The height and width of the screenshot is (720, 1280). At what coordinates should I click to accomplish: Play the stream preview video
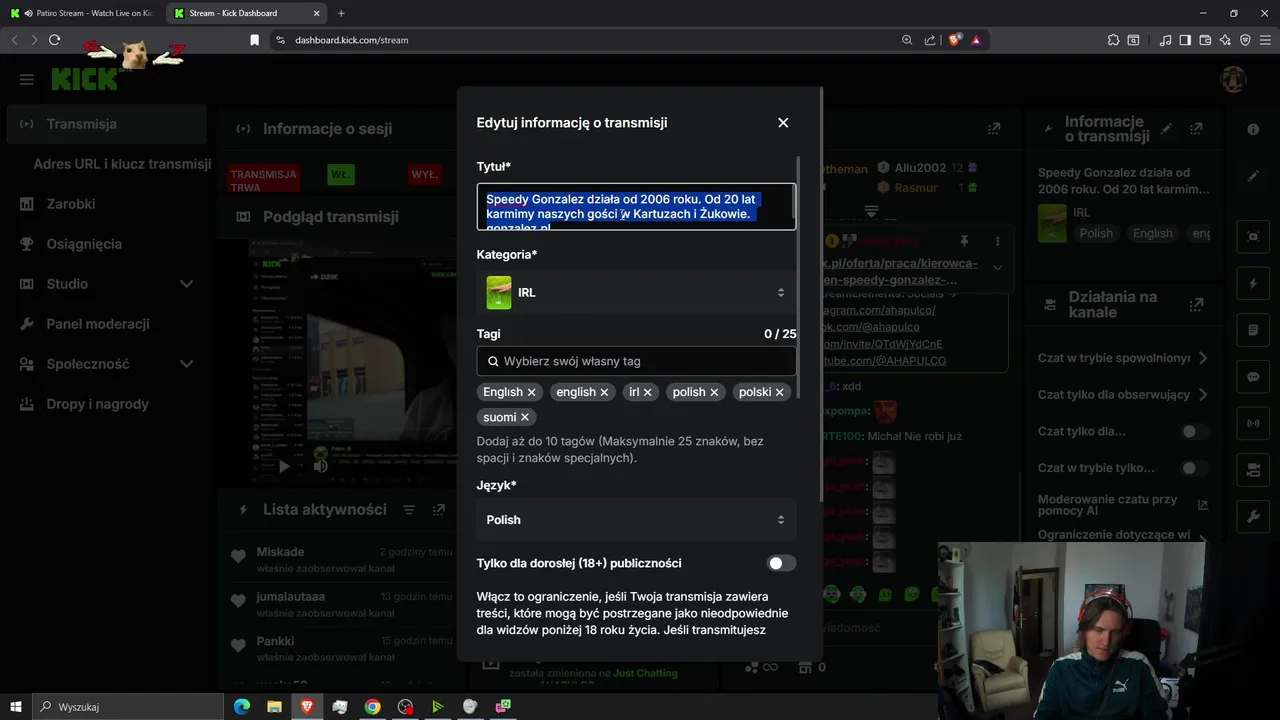pos(284,465)
